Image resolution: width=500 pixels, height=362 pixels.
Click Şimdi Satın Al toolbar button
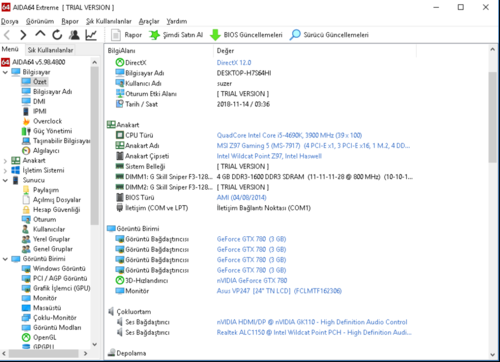tap(176, 35)
